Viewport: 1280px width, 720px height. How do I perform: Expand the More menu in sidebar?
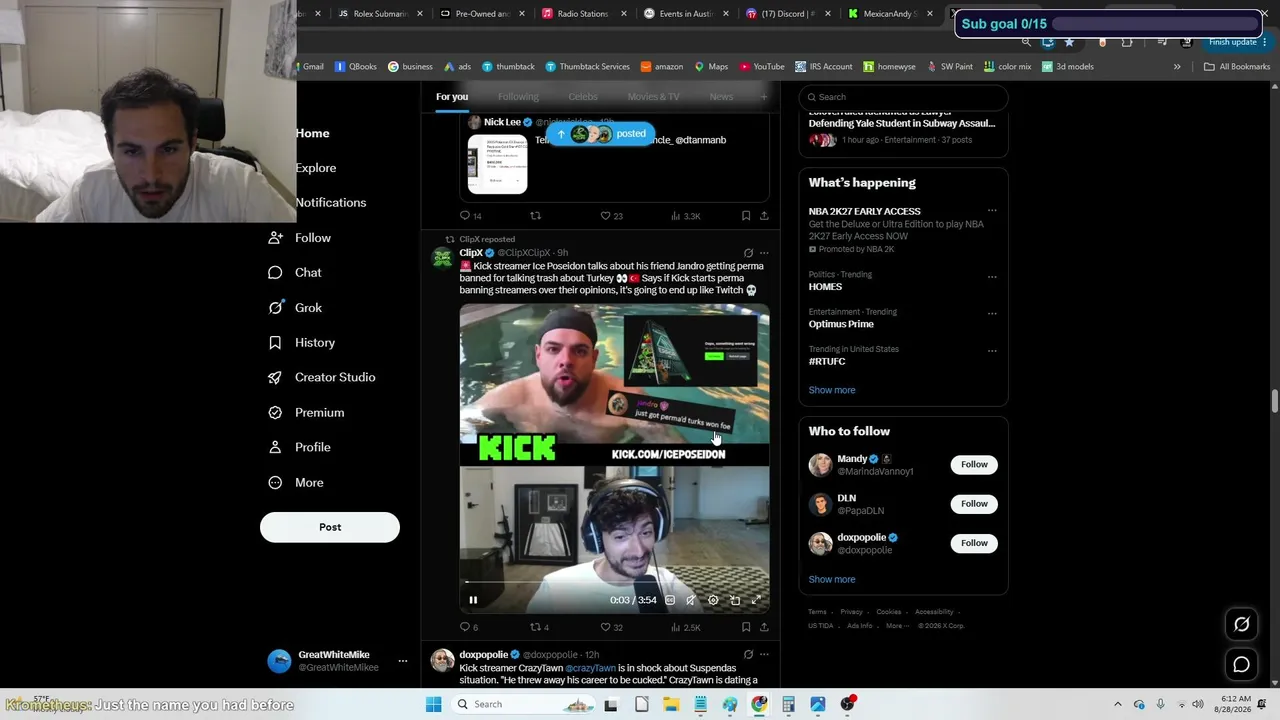pyautogui.click(x=296, y=482)
